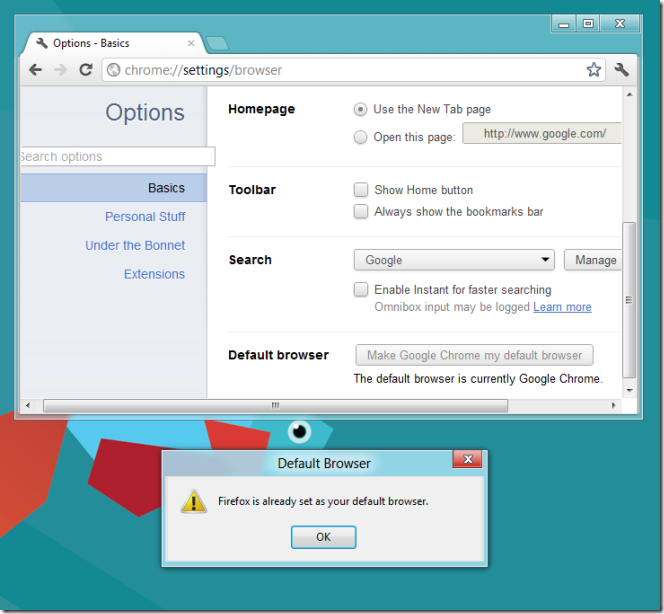Open the Chrome wrench menu

pos(622,70)
